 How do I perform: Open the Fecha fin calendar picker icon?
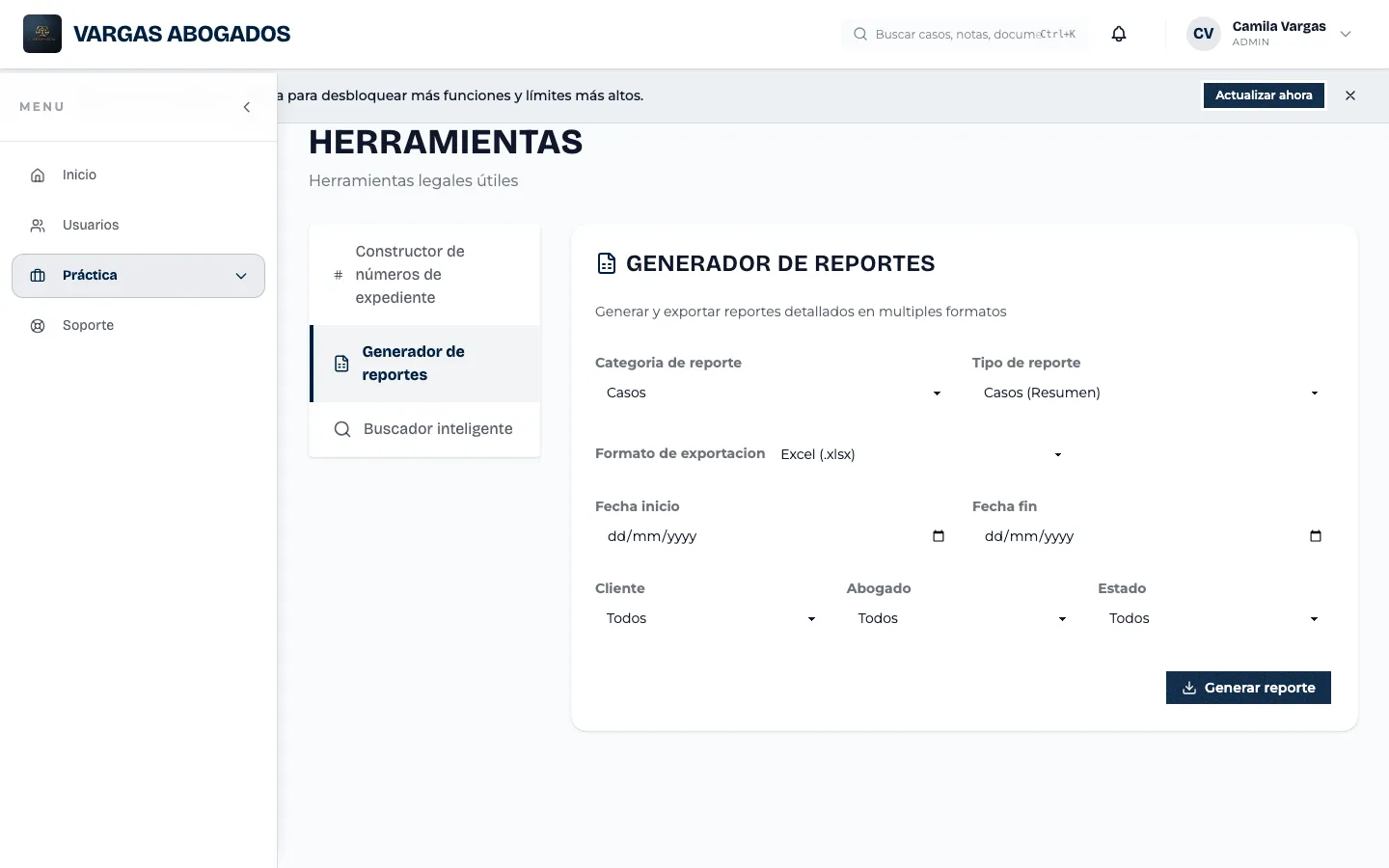pos(1316,536)
